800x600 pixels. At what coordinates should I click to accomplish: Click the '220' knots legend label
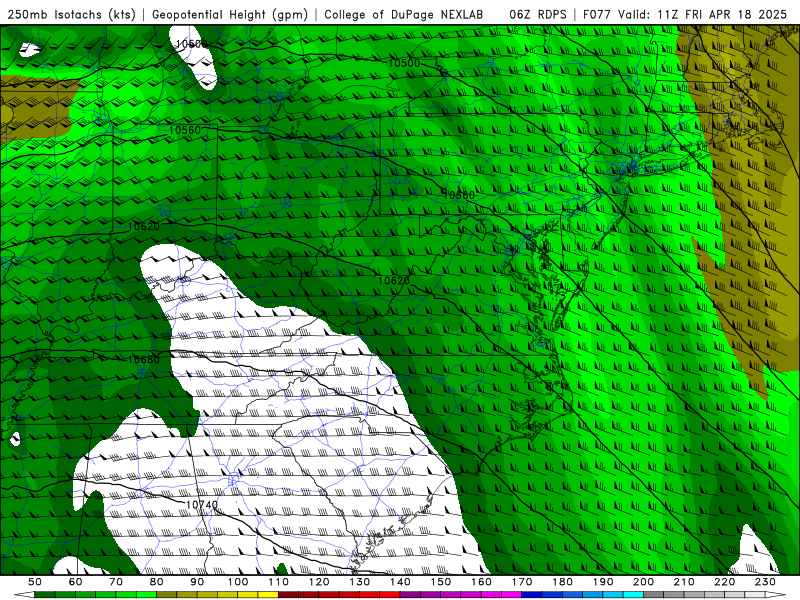click(x=724, y=582)
